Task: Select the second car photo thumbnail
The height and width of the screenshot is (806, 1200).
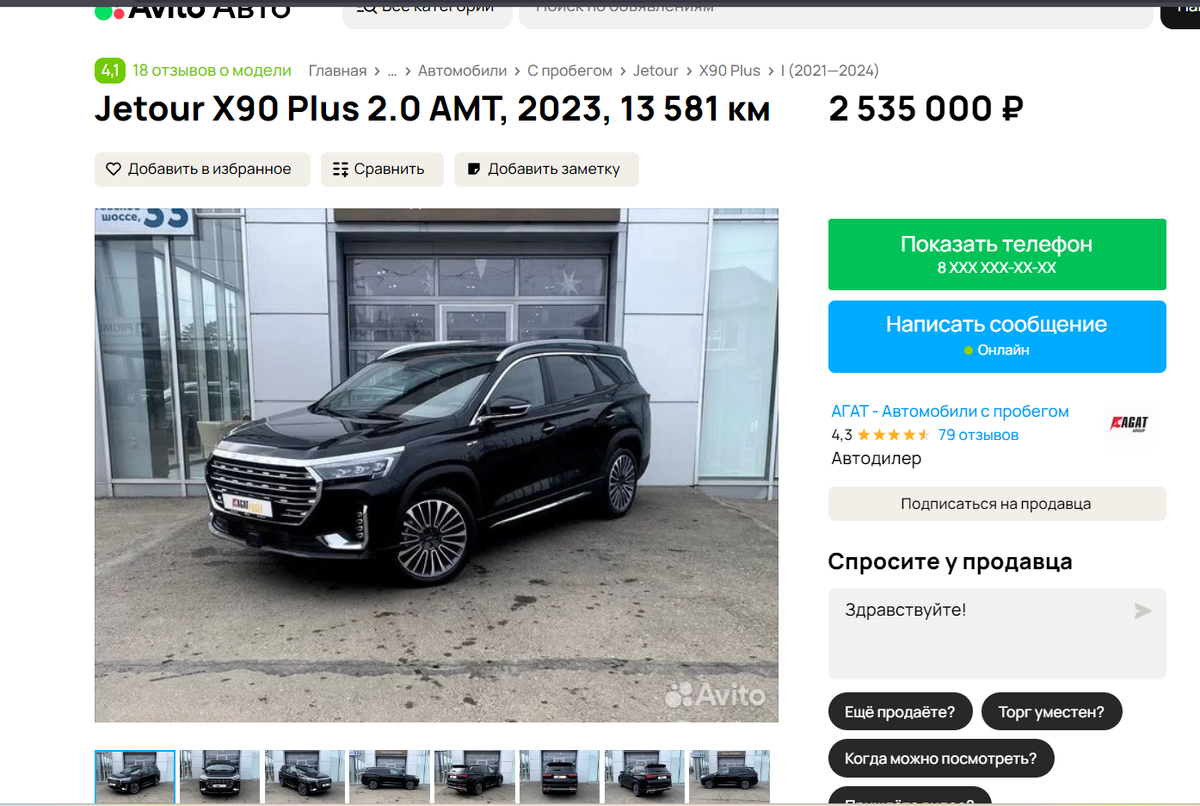Action: [220, 774]
